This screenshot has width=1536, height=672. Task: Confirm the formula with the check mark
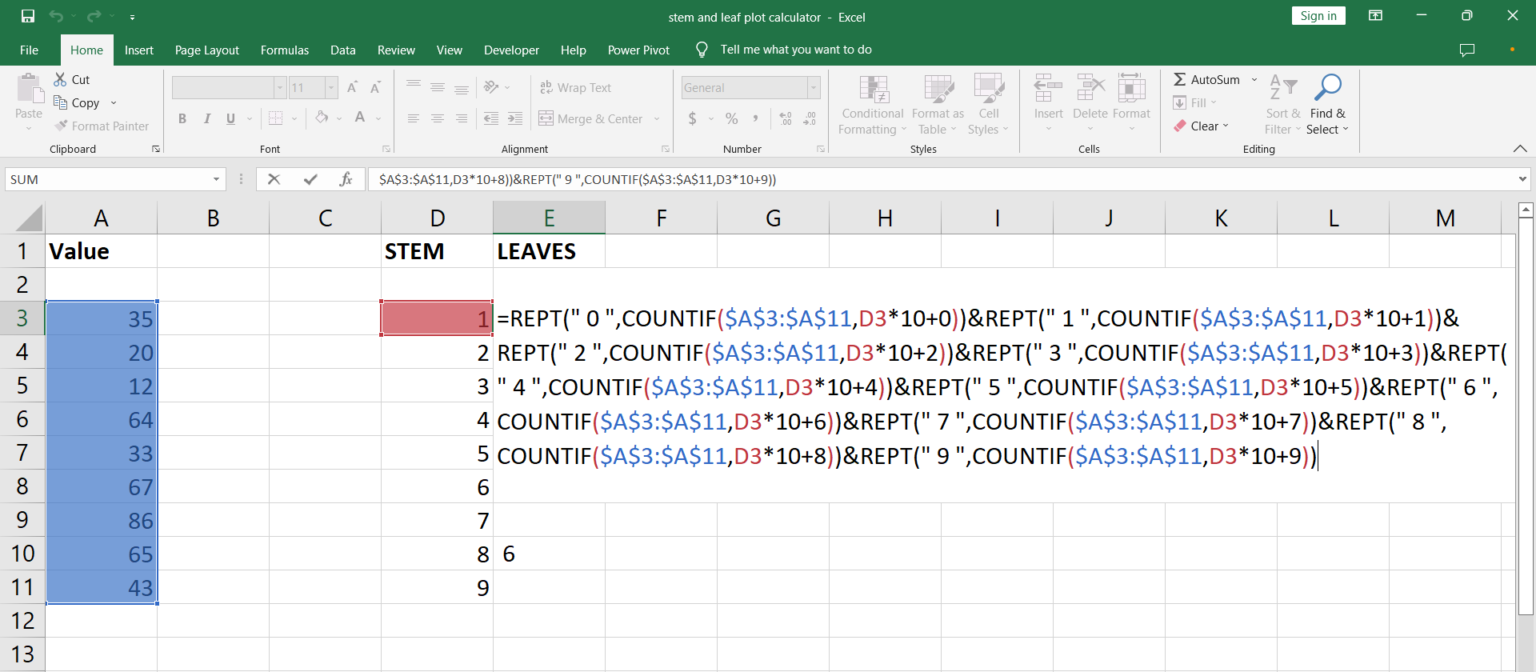(x=309, y=178)
